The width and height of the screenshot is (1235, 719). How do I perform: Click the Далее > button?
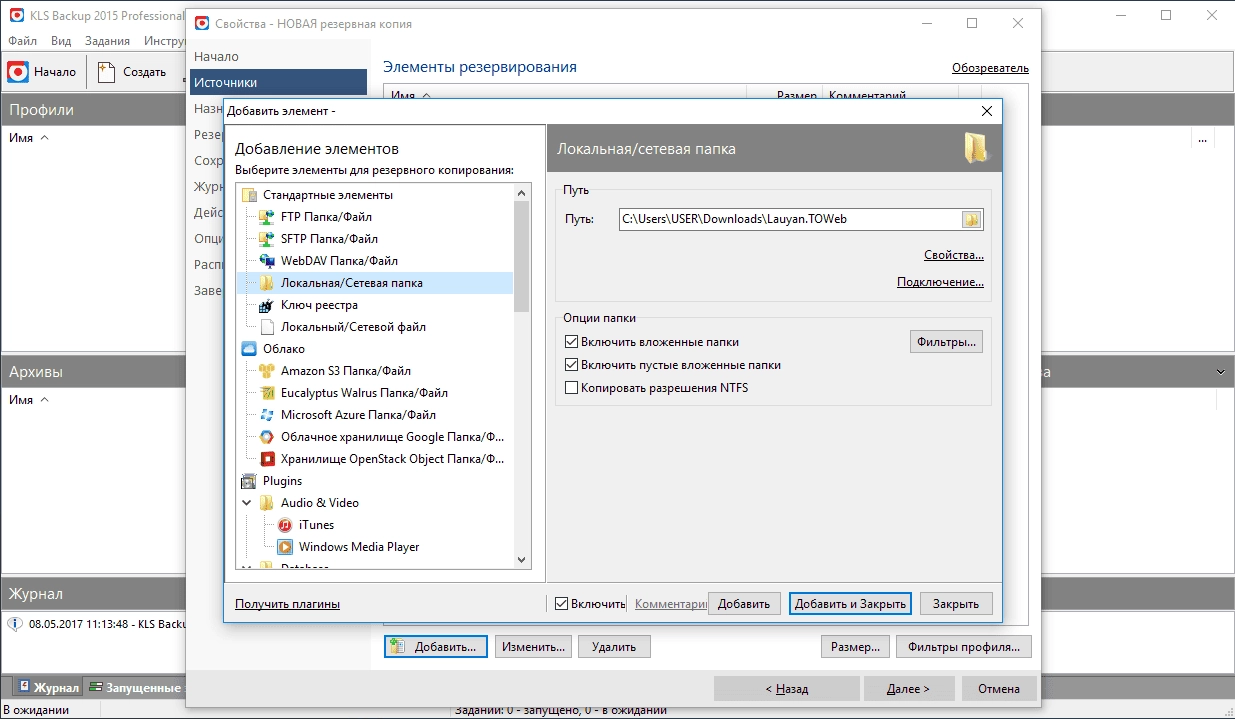pos(910,689)
